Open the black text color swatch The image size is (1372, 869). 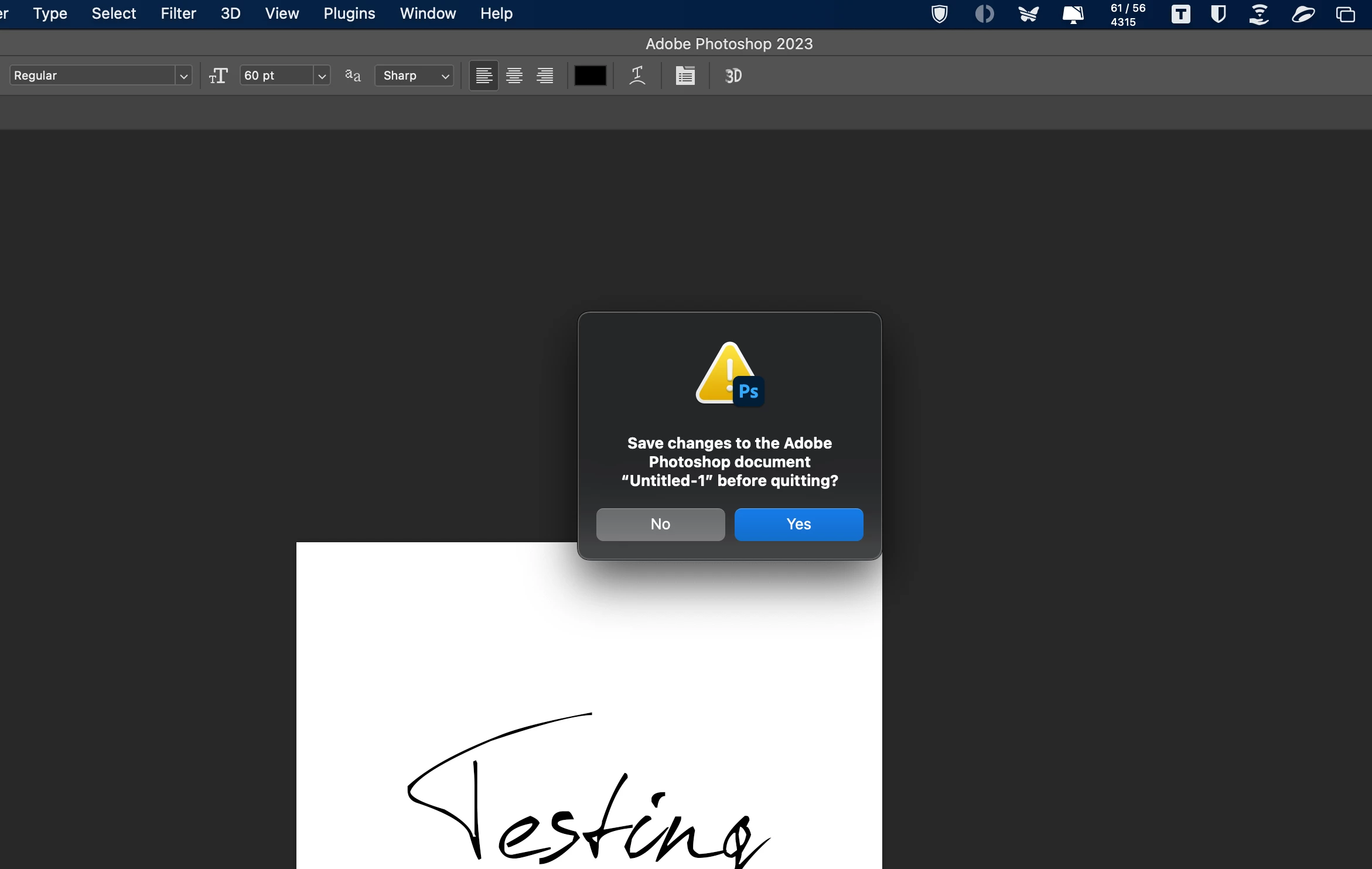(x=590, y=76)
